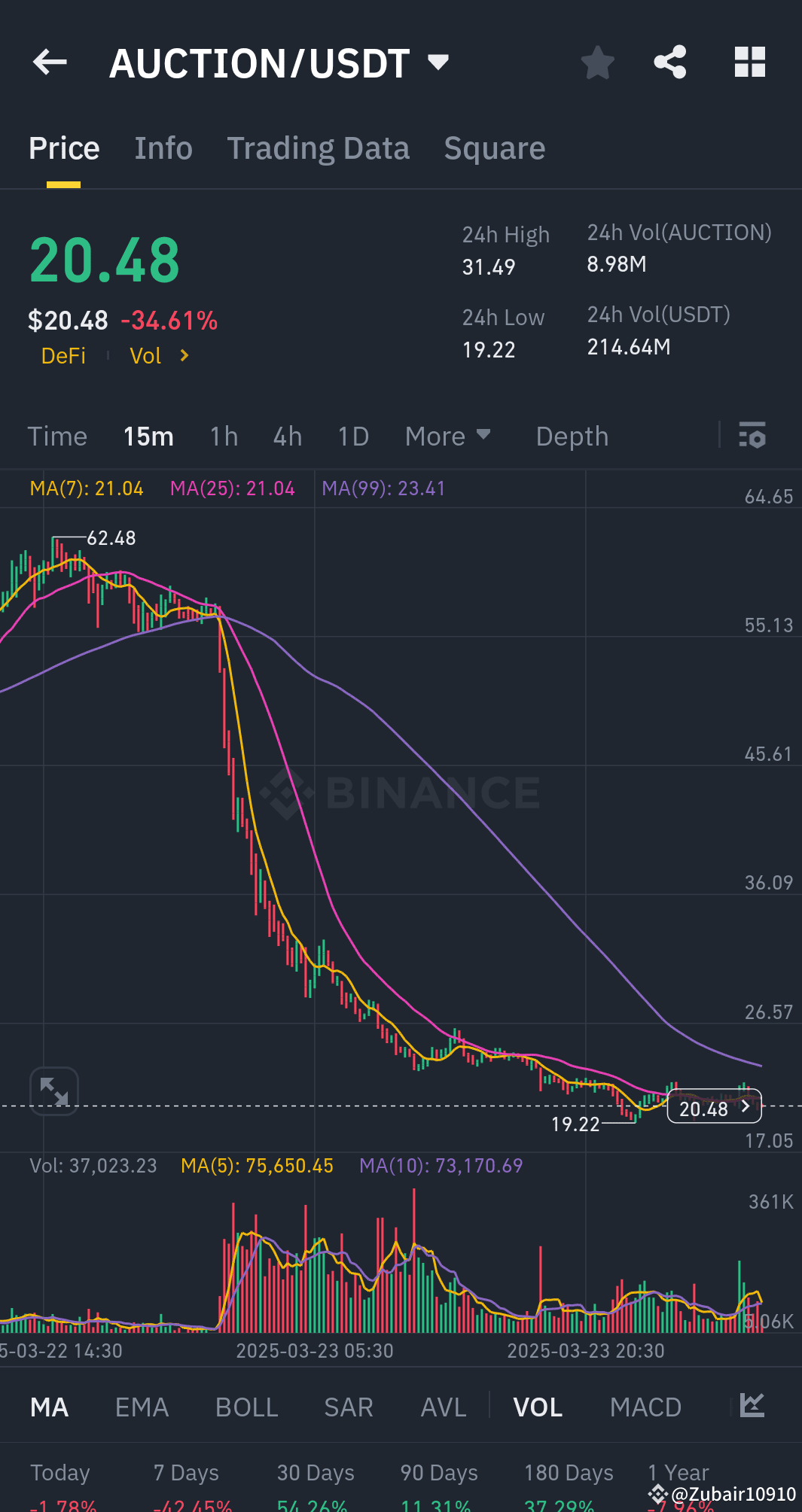Switch to the Price tab
Viewport: 802px width, 1512px height.
(x=64, y=148)
